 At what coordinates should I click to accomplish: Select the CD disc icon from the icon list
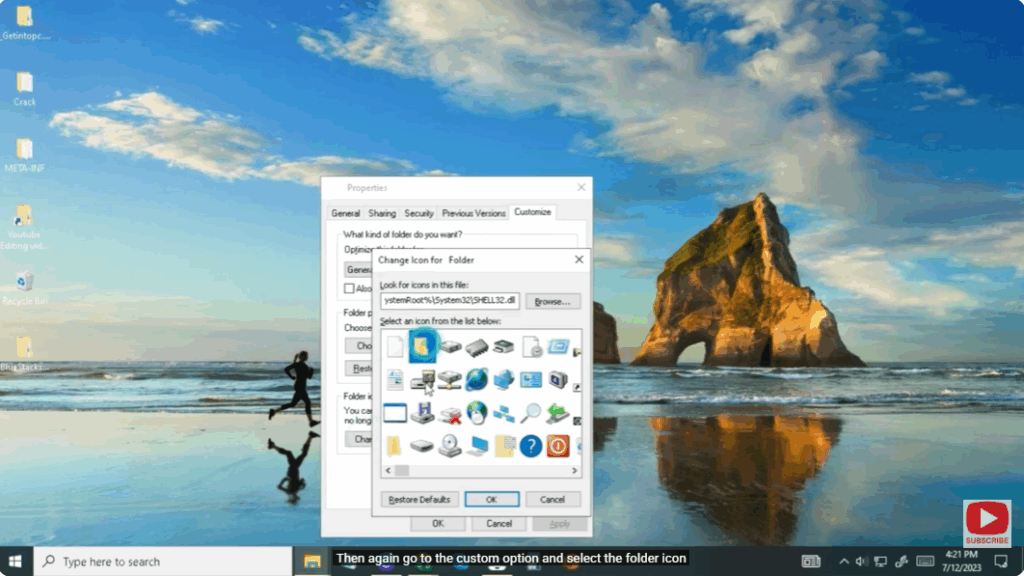click(451, 444)
